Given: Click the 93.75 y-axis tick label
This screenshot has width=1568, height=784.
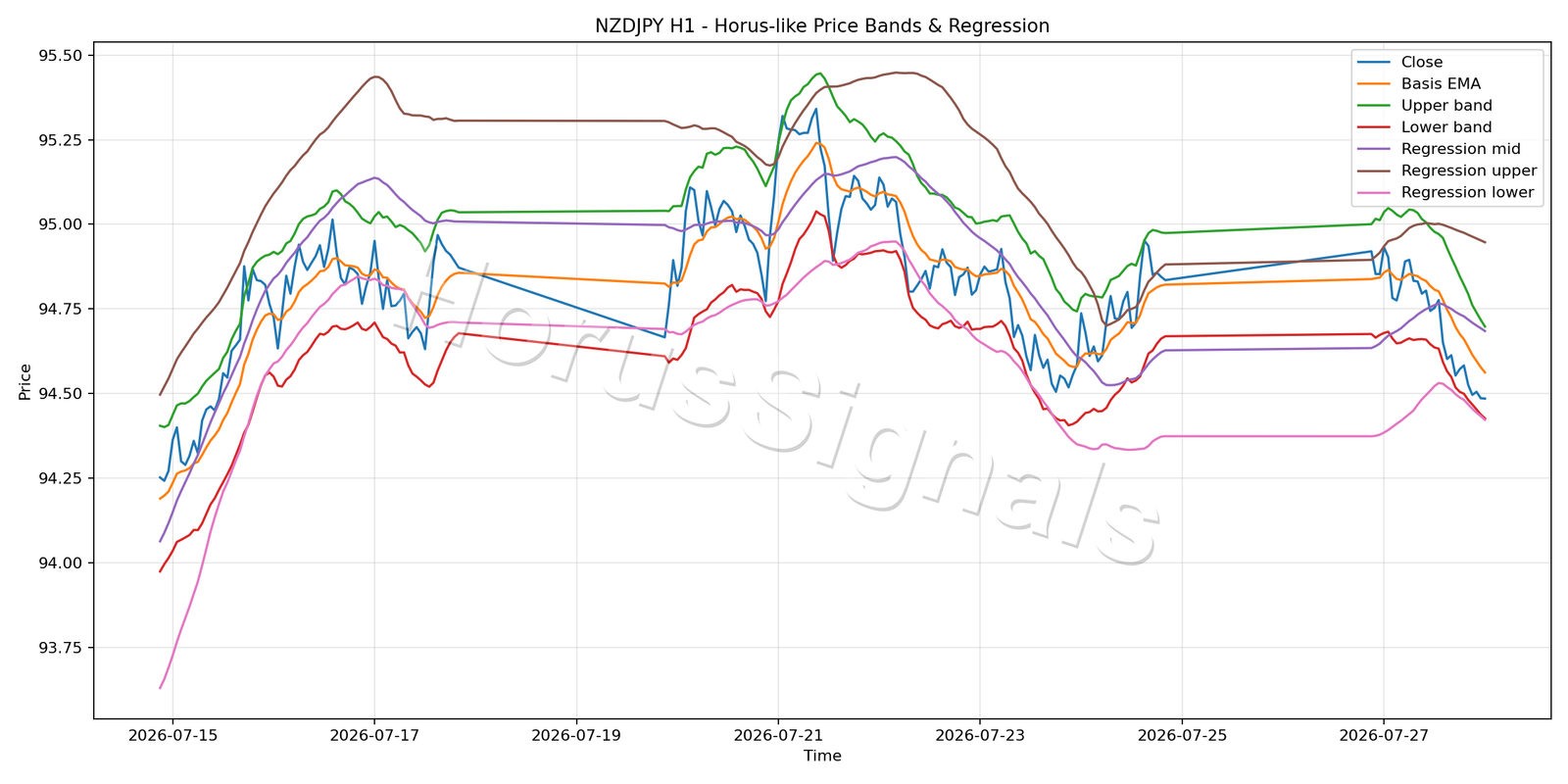Looking at the screenshot, I should coord(62,648).
